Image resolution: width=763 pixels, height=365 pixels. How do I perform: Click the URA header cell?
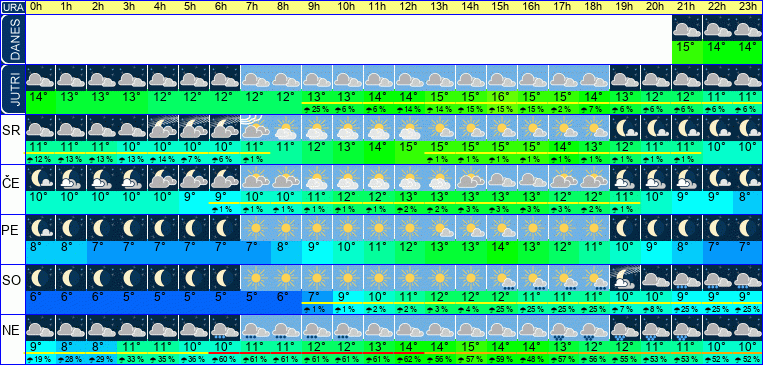(12, 7)
